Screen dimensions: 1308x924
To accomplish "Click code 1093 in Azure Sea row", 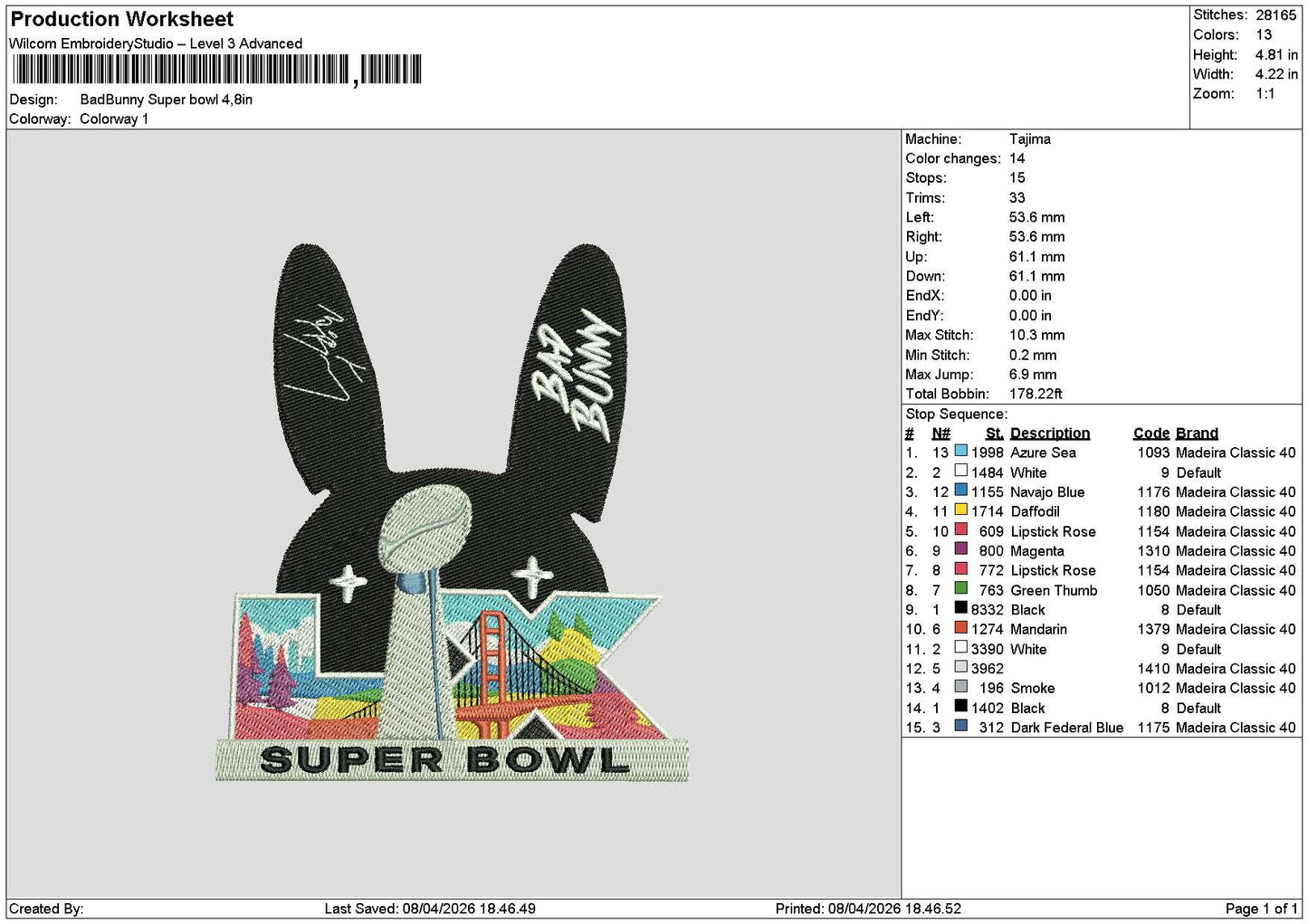I will [1154, 452].
